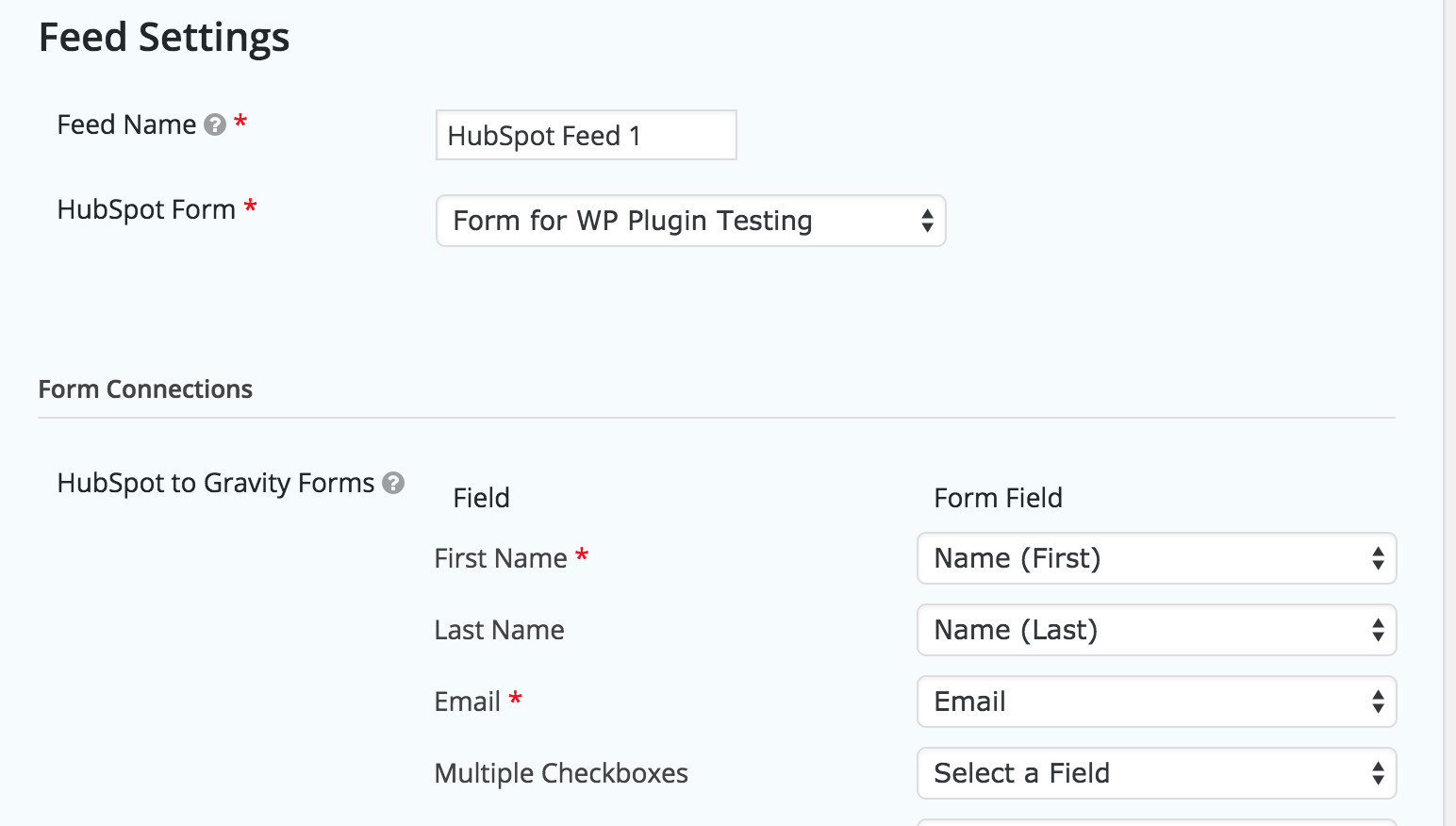Screen dimensions: 1456x826
Task: Click the Field column header
Action: pyautogui.click(x=481, y=498)
